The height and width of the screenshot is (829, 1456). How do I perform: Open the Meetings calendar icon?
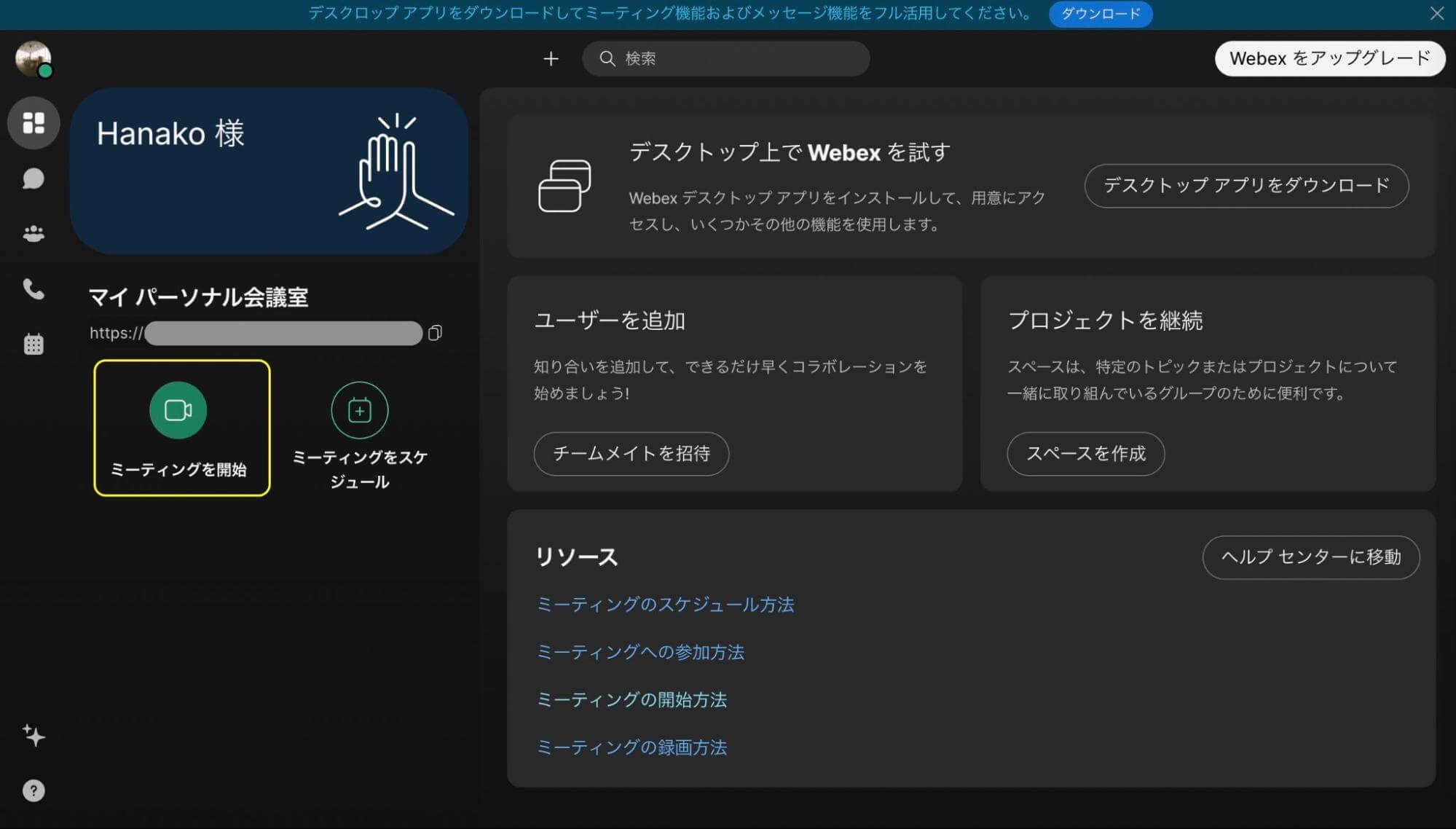click(34, 344)
